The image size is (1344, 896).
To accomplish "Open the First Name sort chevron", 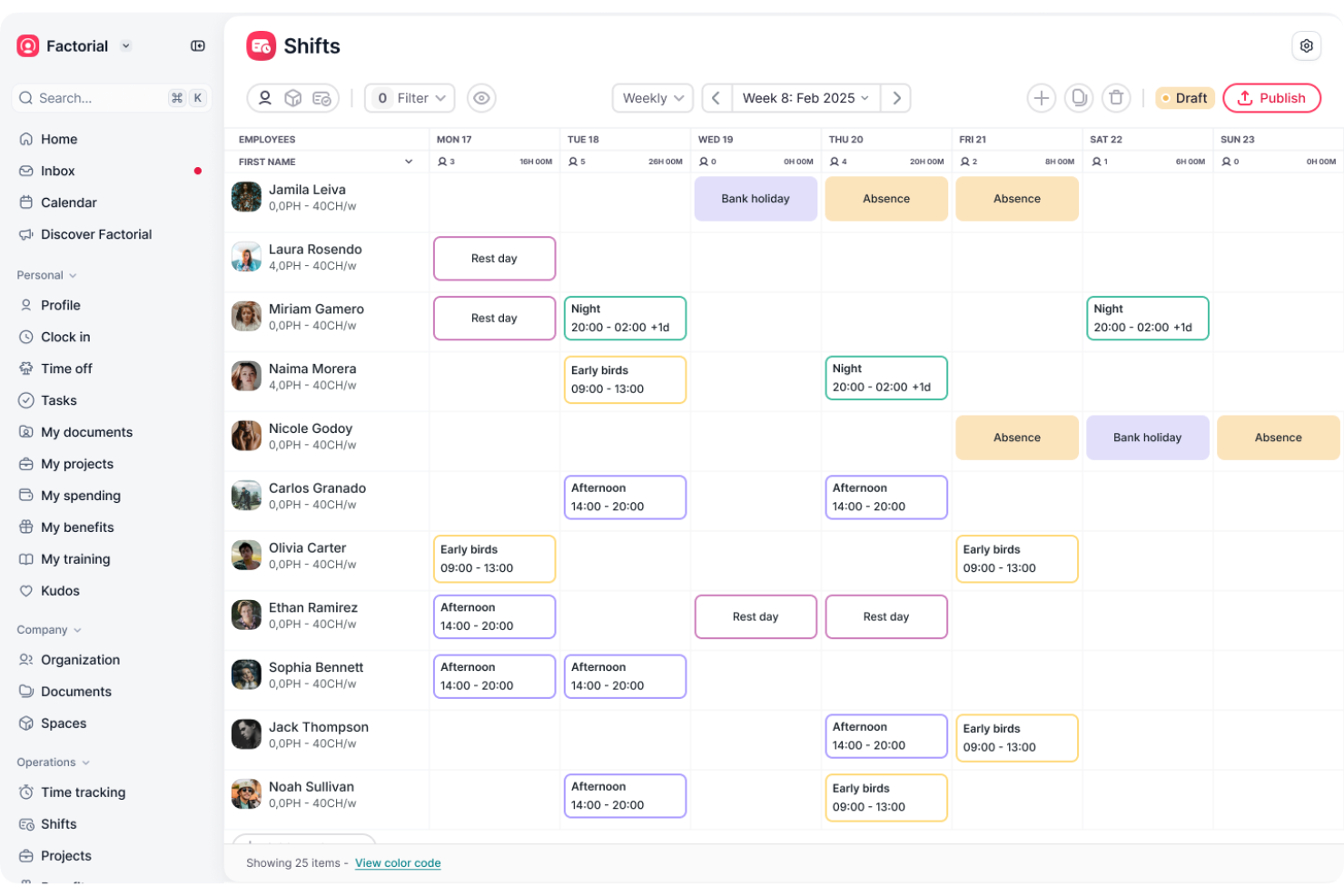I will [x=409, y=162].
